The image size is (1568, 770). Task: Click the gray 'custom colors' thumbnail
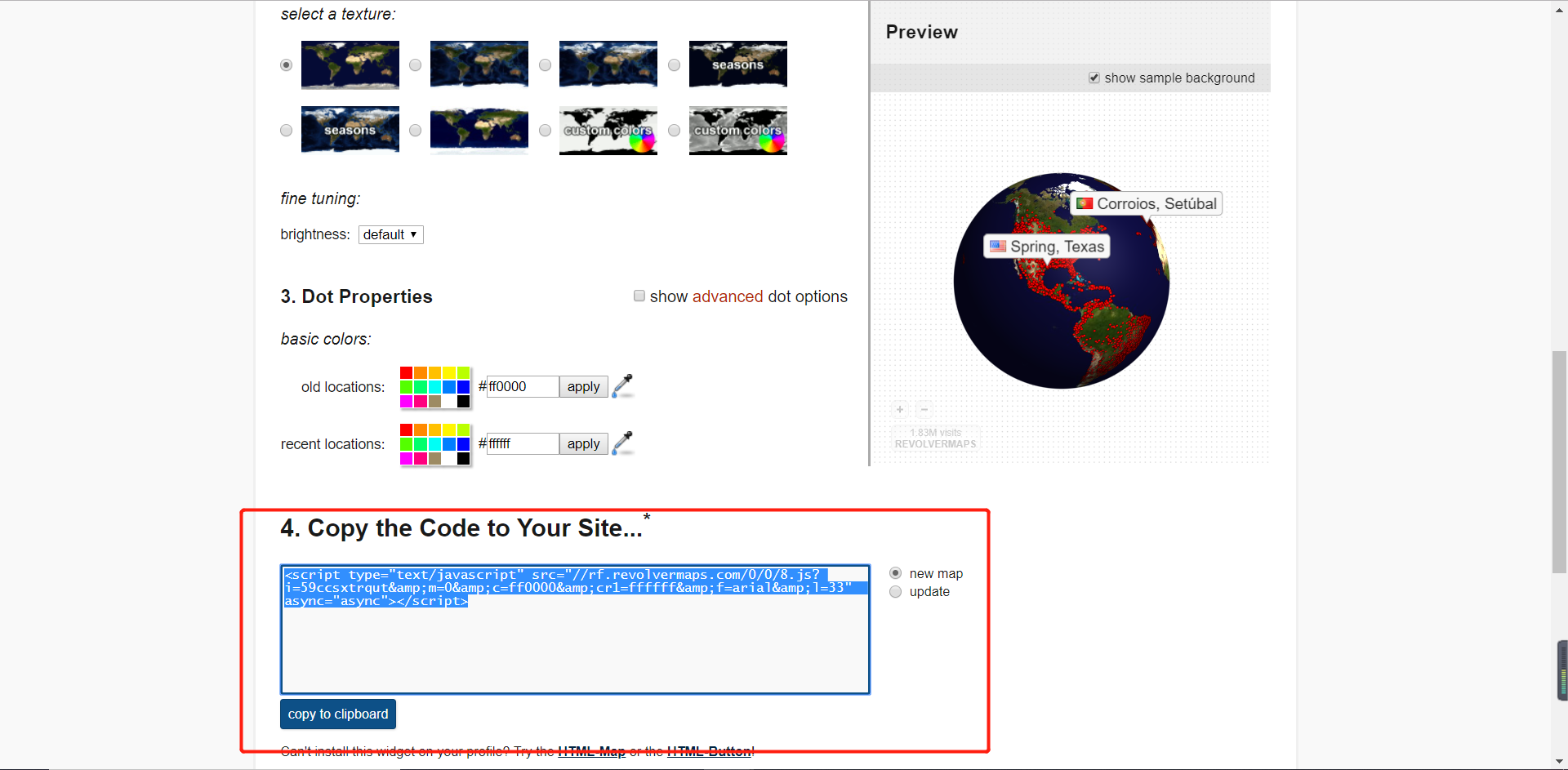point(738,130)
